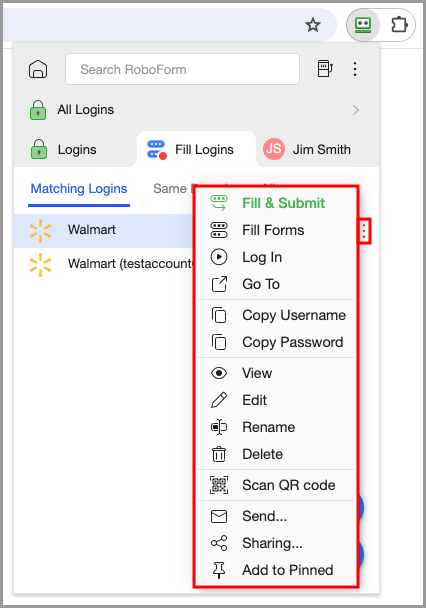This screenshot has width=426, height=608.
Task: Click the share nodes icon beside Sharing
Action: pos(219,543)
